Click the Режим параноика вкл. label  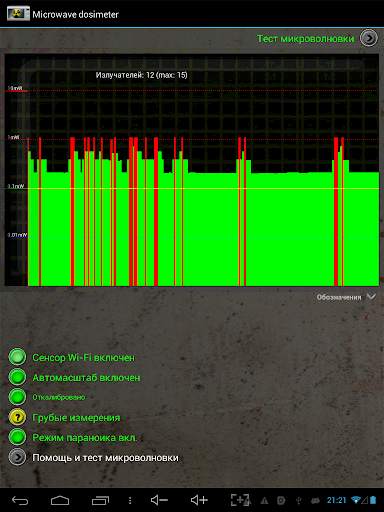pos(84,437)
